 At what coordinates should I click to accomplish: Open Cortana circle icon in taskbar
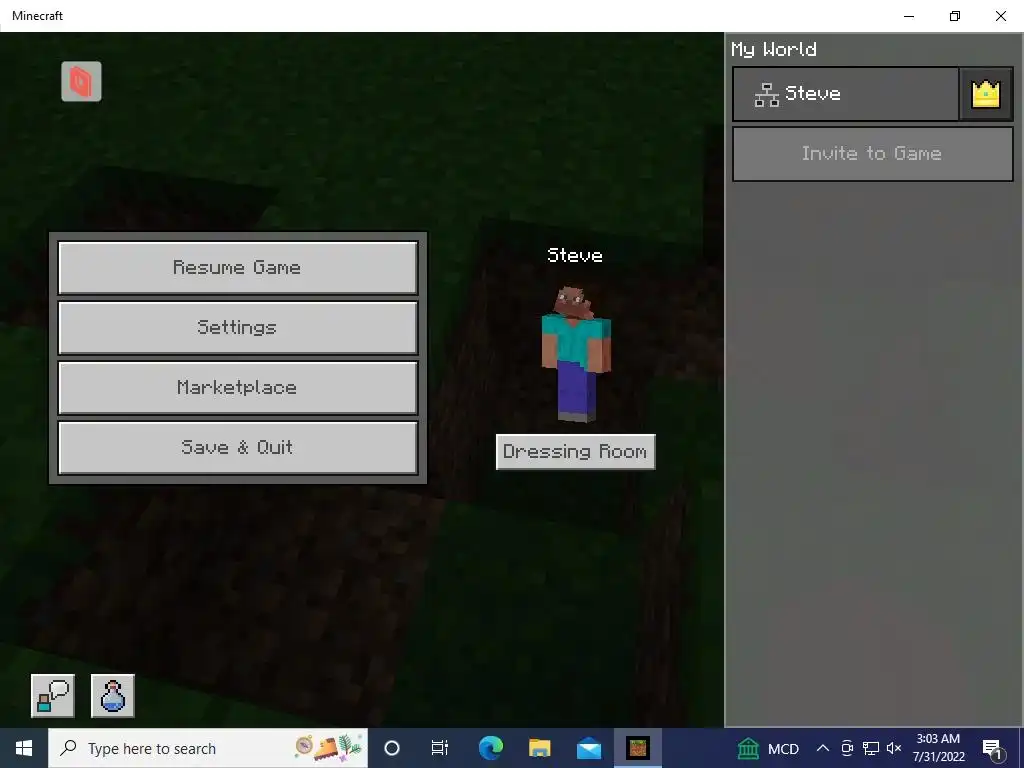point(392,748)
